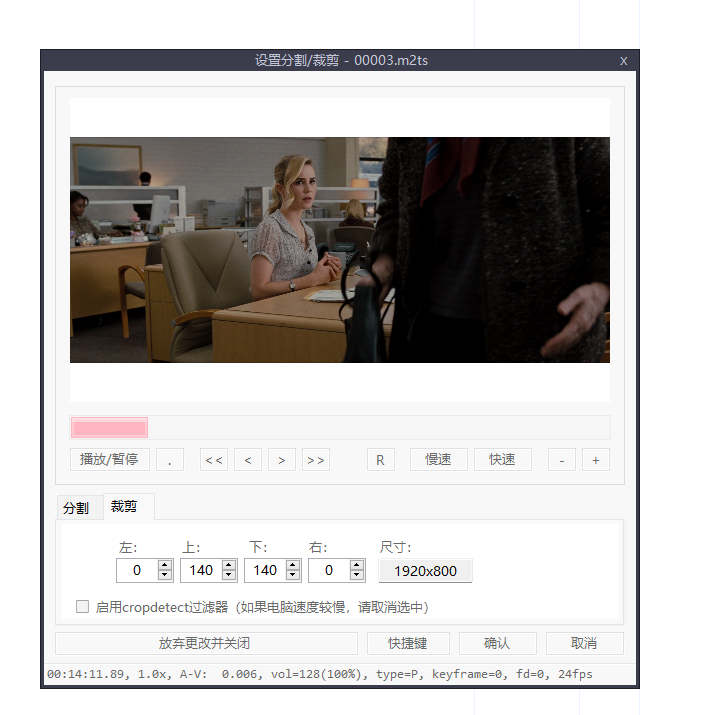Confirm with the 确认 button
This screenshot has height=715, width=720.
(x=497, y=643)
